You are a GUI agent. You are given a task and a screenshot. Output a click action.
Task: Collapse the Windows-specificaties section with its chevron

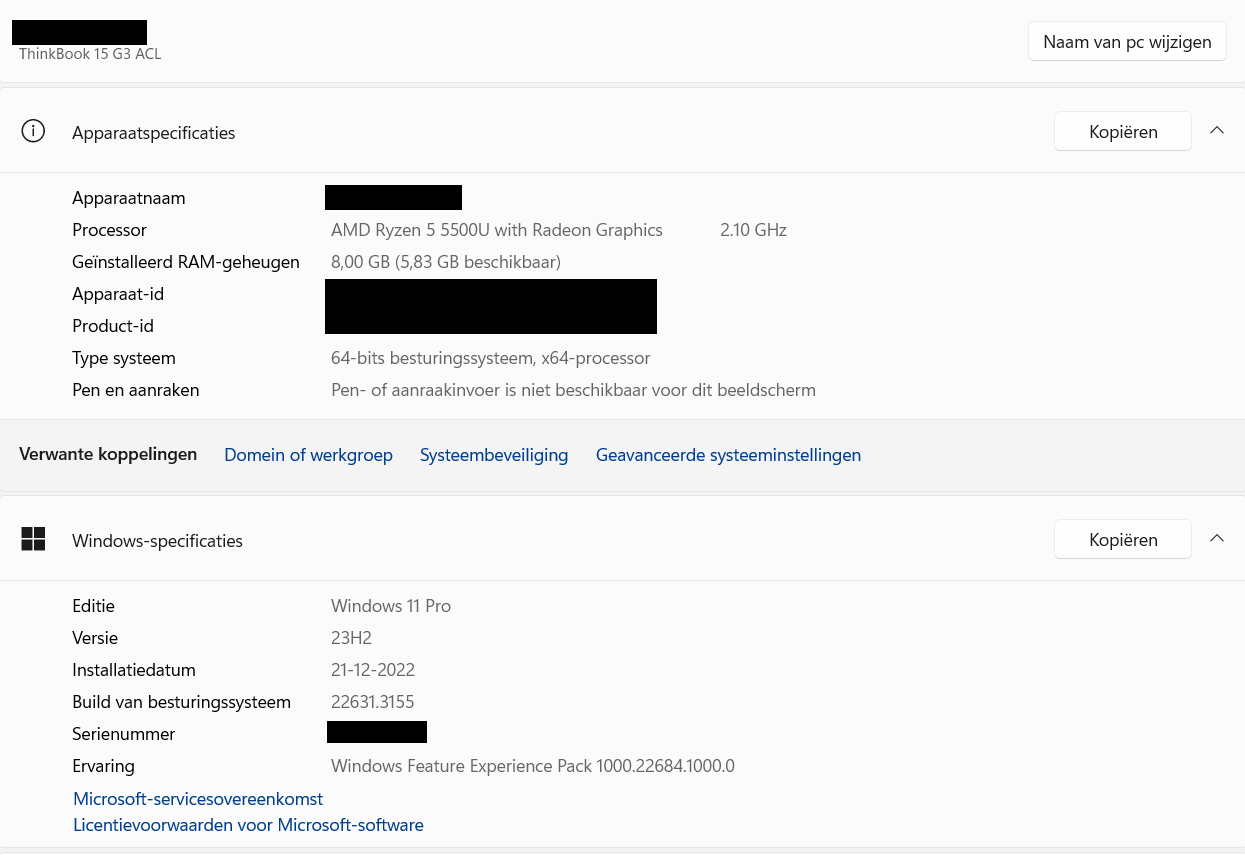1217,538
